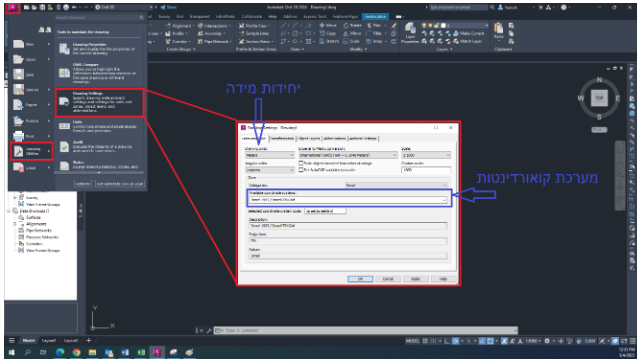Screen dimensions: 641x361
Task: Click the Paste clipboard icon
Action: point(498,31)
